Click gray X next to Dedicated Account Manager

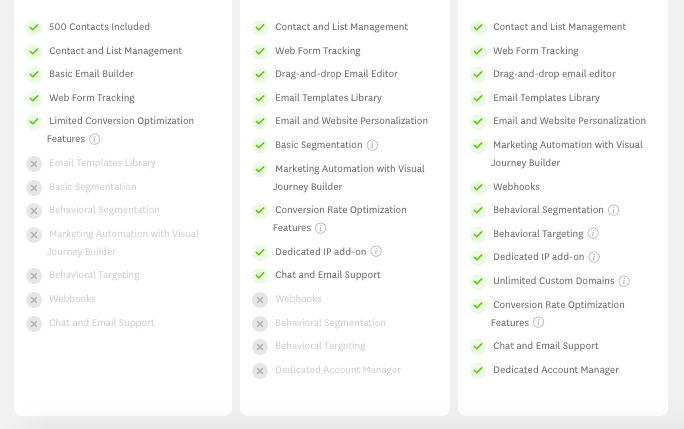[260, 371]
